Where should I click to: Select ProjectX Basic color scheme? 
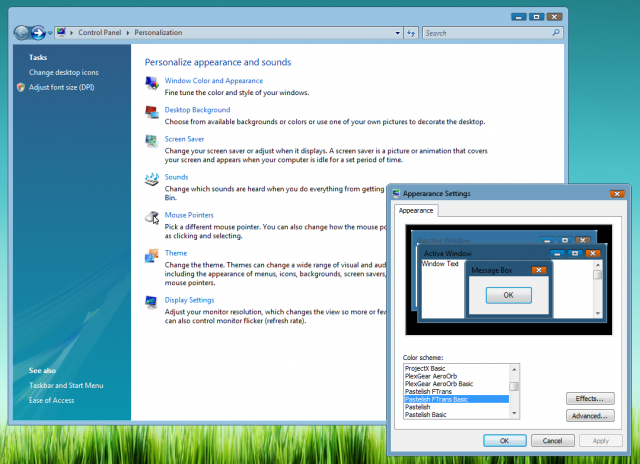456,368
